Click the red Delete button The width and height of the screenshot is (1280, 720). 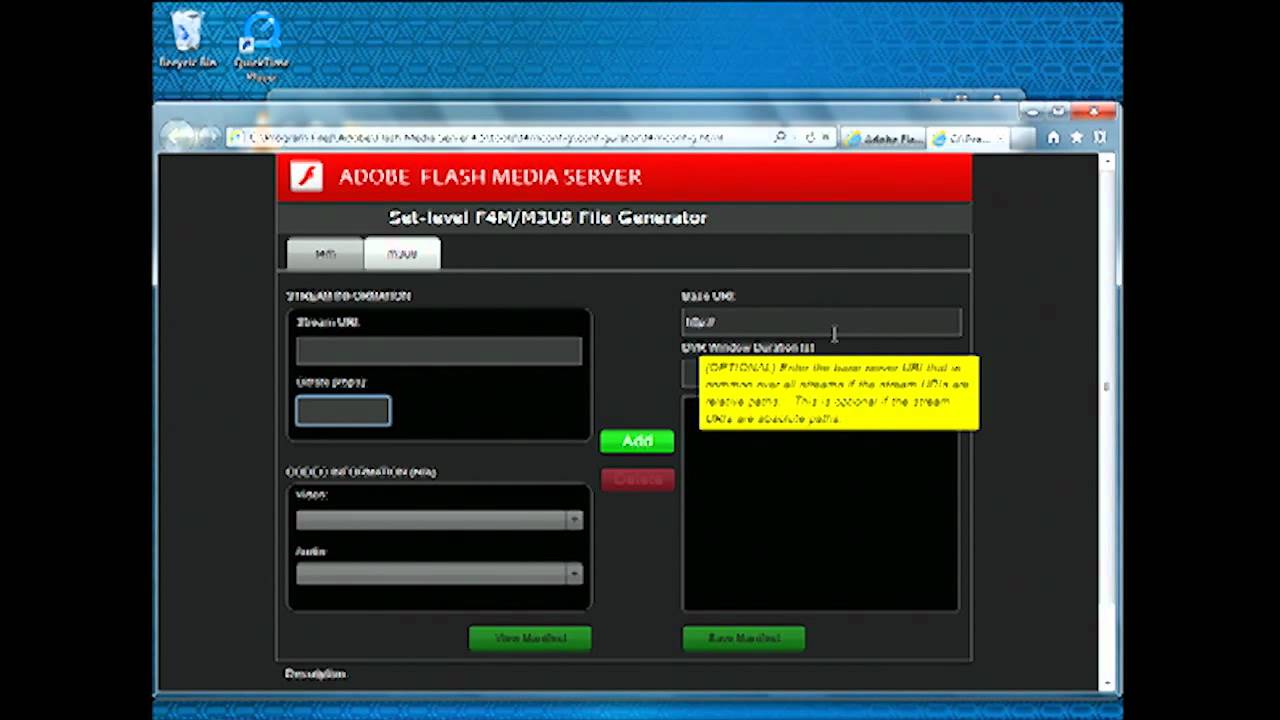[637, 480]
